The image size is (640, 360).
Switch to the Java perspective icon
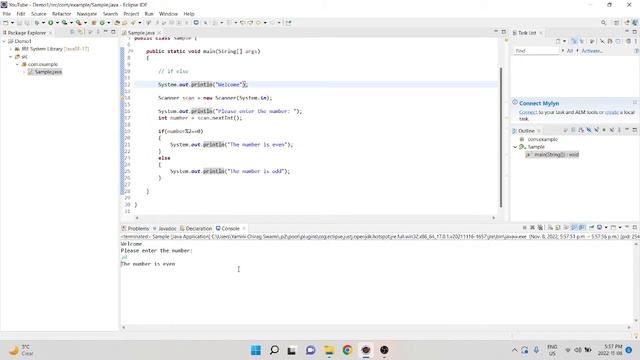tap(634, 23)
